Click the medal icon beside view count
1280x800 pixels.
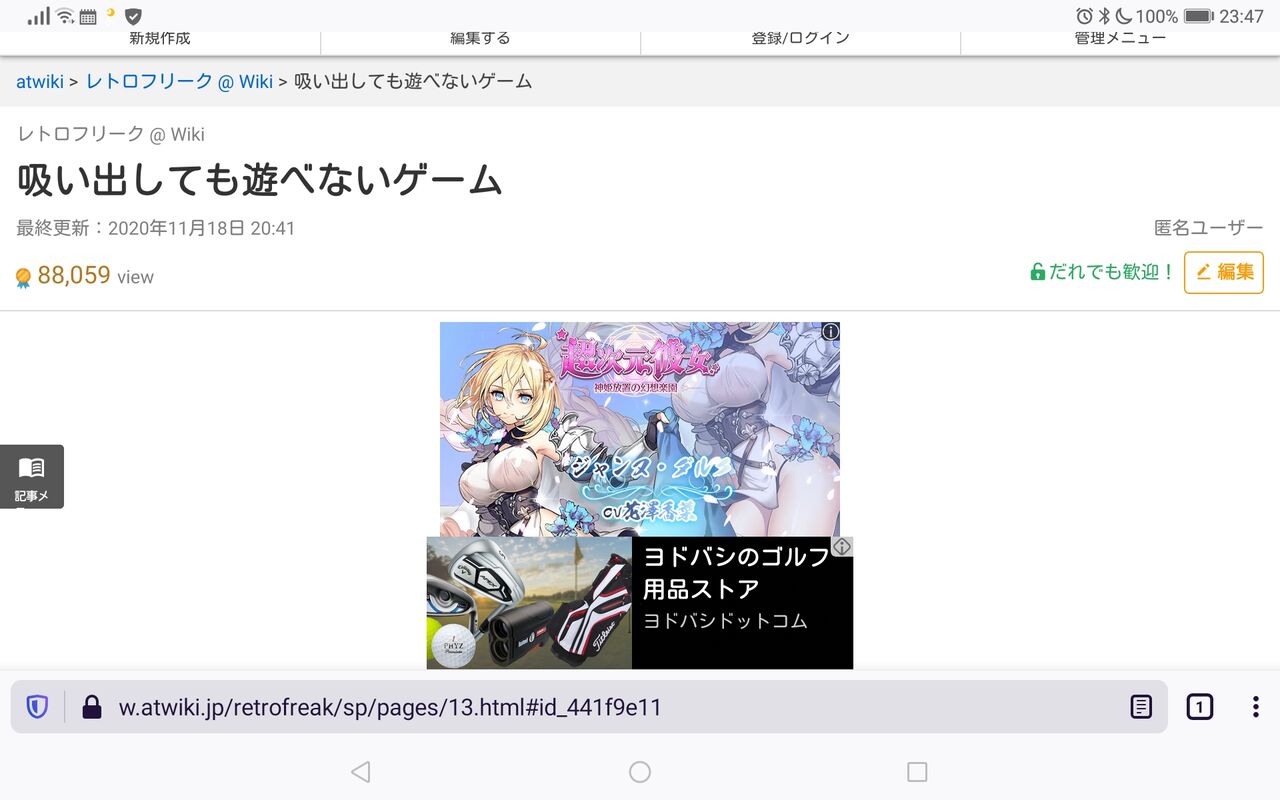point(23,278)
